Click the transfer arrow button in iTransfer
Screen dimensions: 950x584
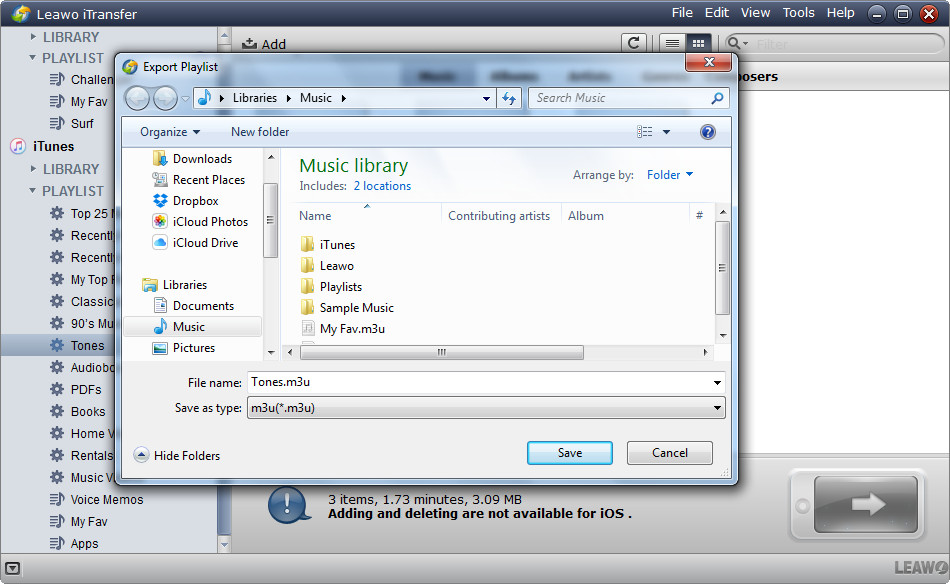coord(866,504)
